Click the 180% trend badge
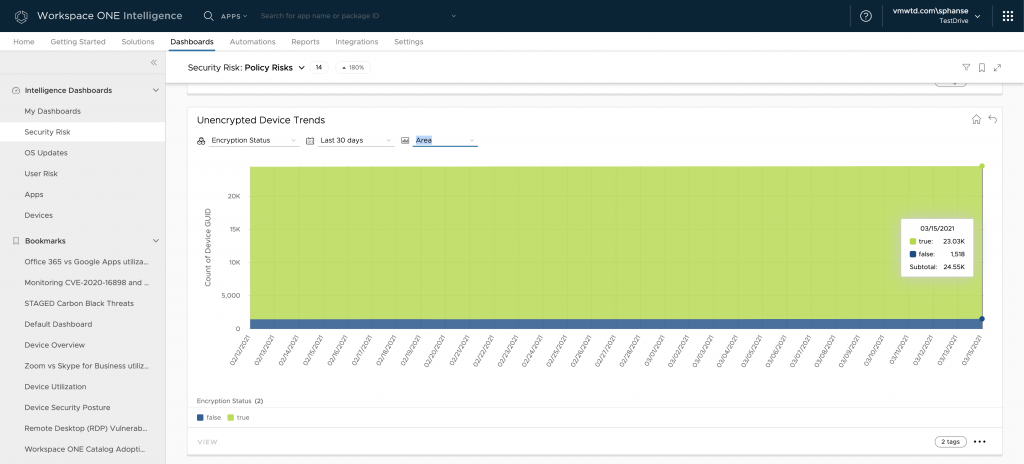 pyautogui.click(x=353, y=67)
